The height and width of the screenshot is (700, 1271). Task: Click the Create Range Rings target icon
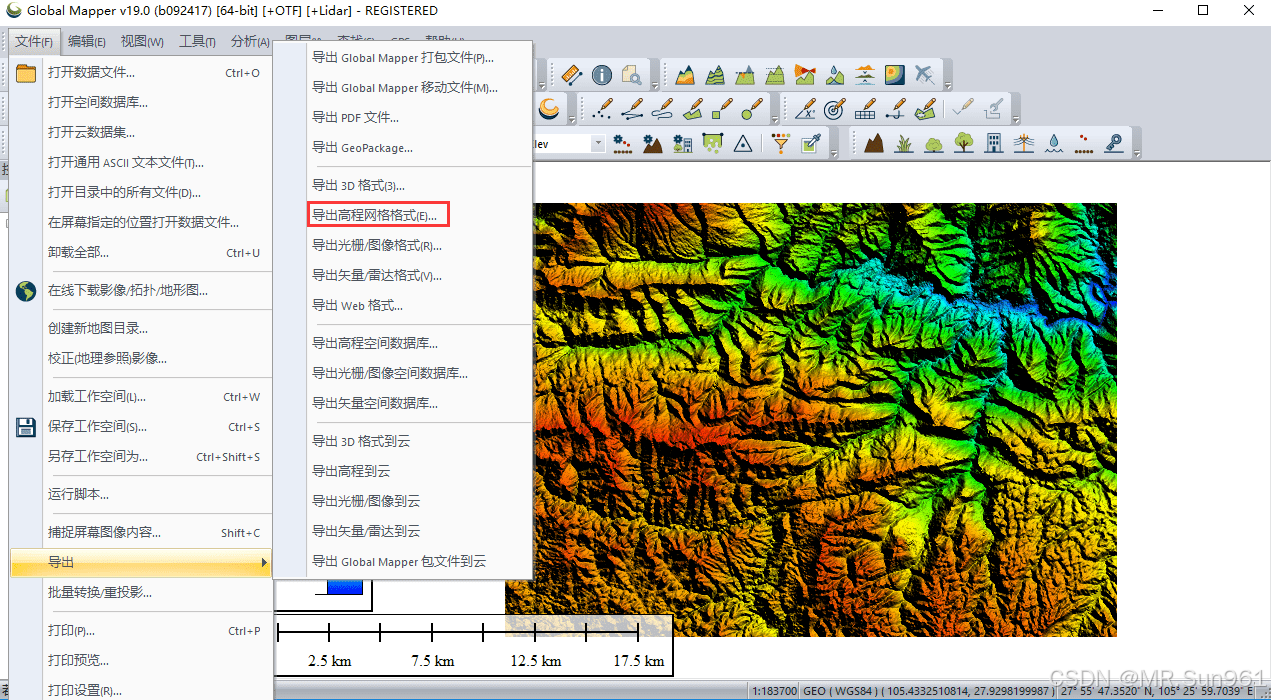tap(834, 108)
